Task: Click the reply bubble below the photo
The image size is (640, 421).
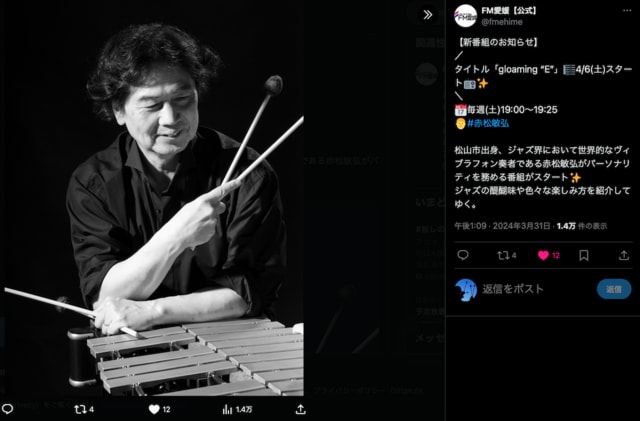Action: (x=7, y=409)
